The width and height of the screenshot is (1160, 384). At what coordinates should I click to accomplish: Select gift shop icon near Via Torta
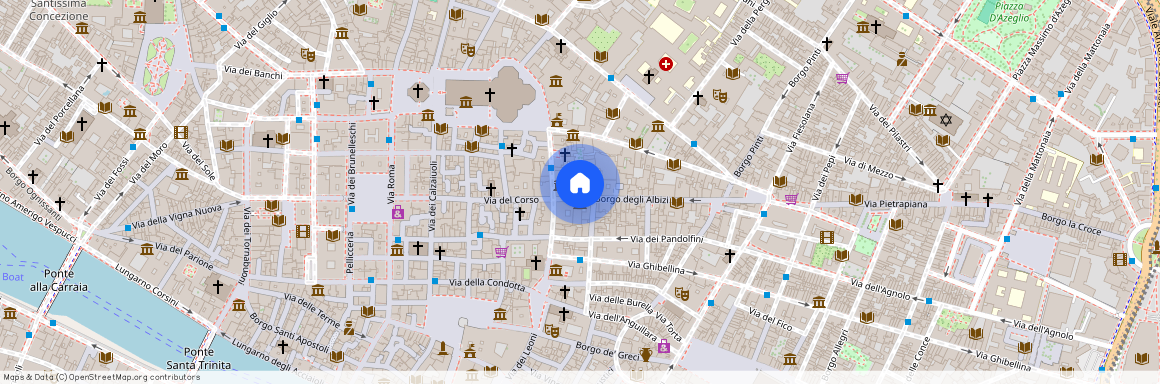click(x=664, y=346)
